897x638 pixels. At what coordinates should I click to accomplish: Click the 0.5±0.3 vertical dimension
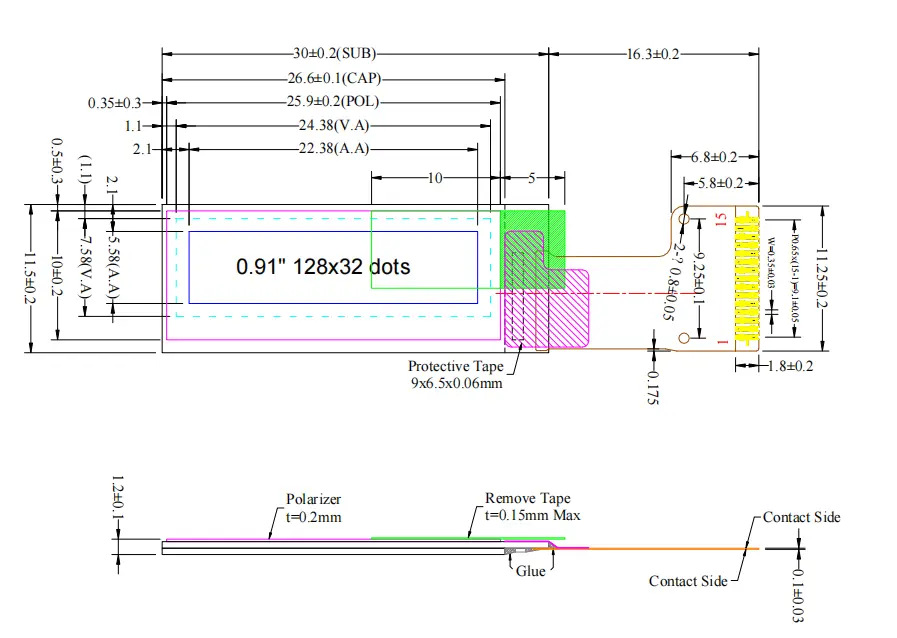pos(57,161)
